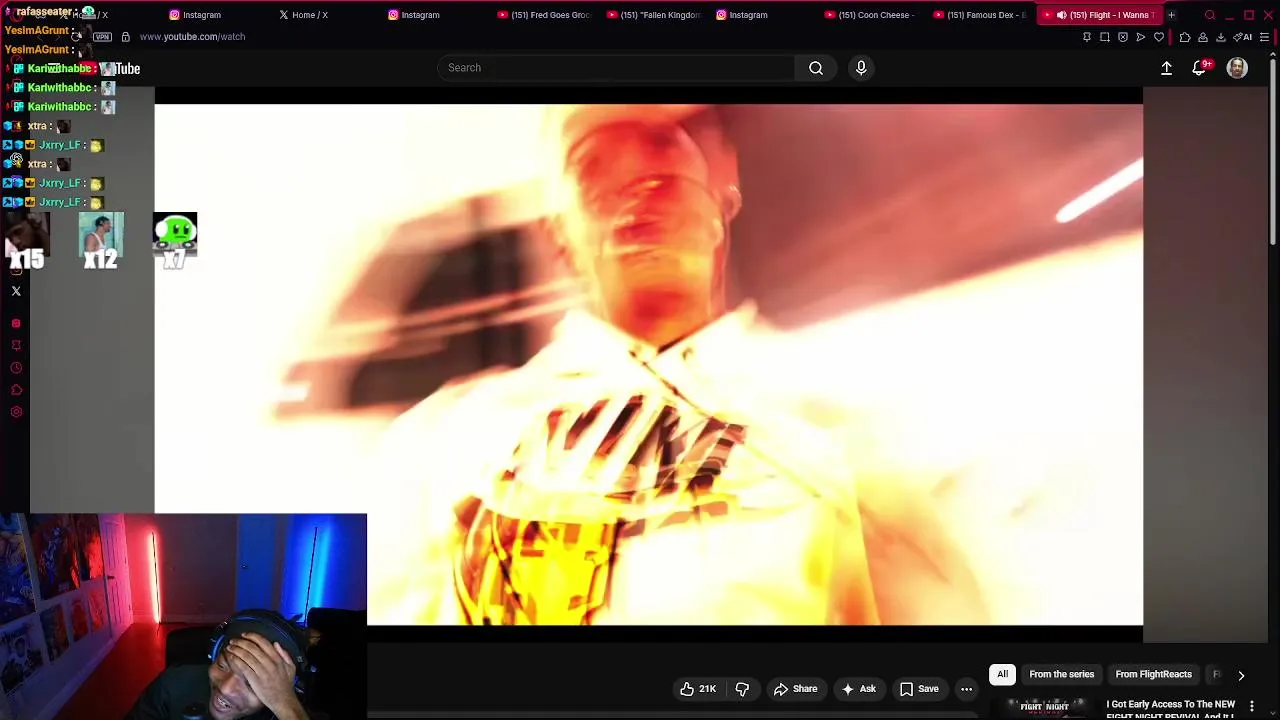
Task: Open the downloads icon
Action: click(x=1221, y=37)
